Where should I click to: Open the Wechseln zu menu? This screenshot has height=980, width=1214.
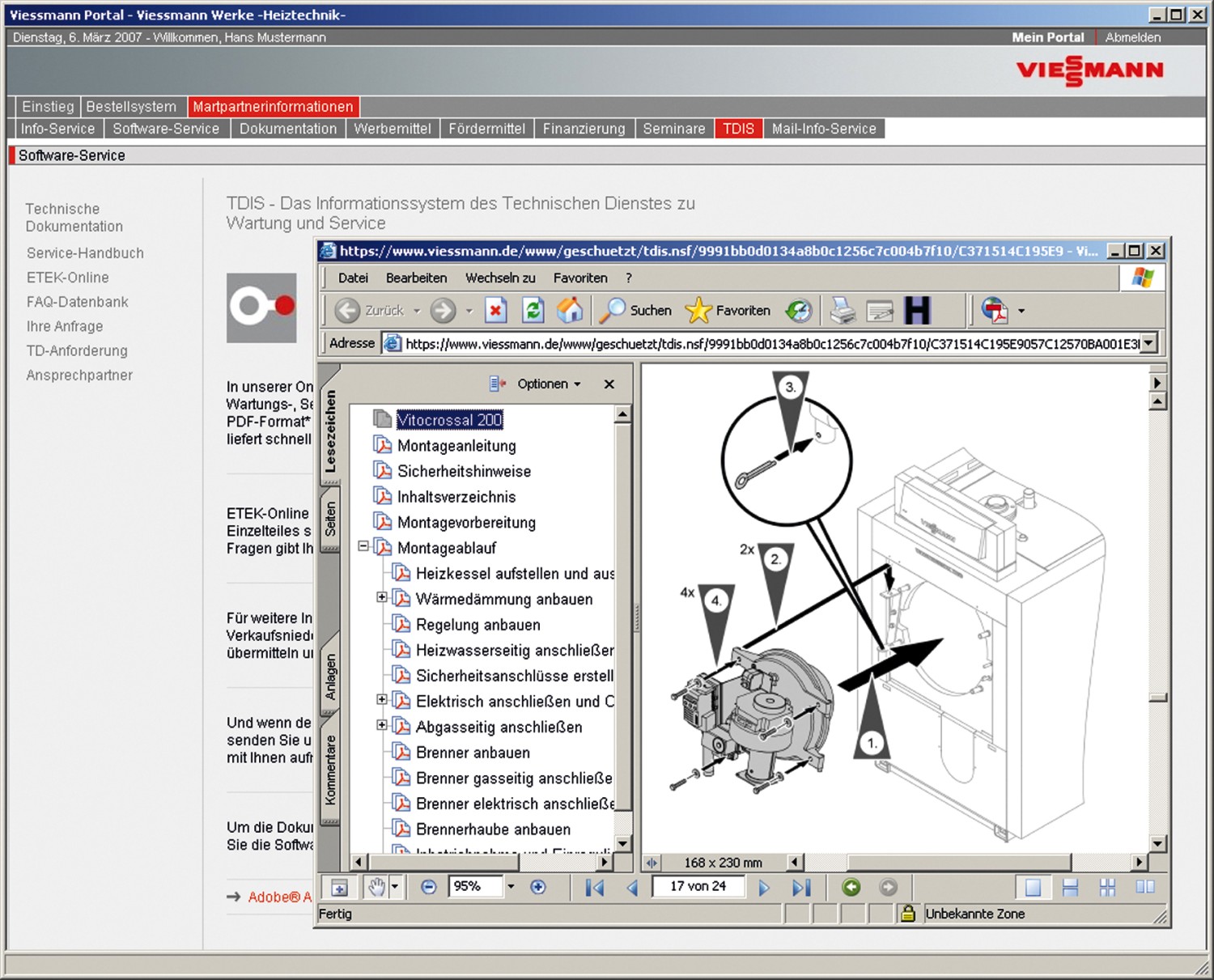(500, 278)
